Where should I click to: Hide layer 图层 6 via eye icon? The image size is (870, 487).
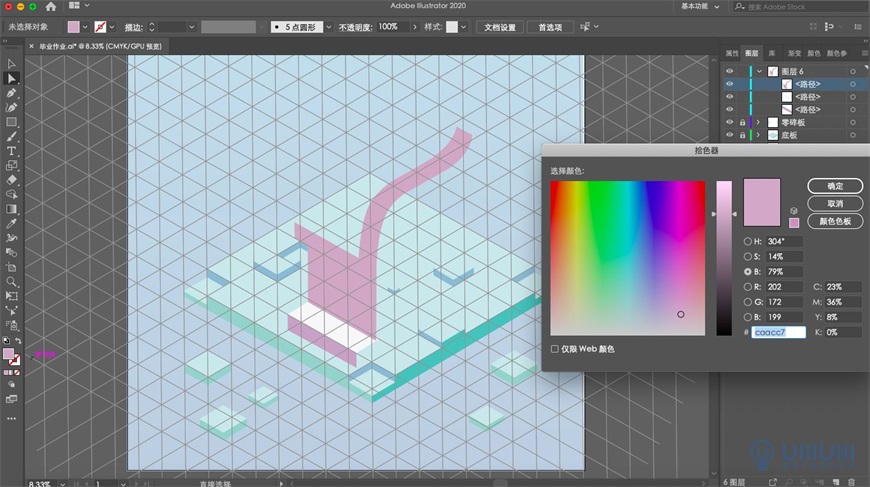[730, 71]
